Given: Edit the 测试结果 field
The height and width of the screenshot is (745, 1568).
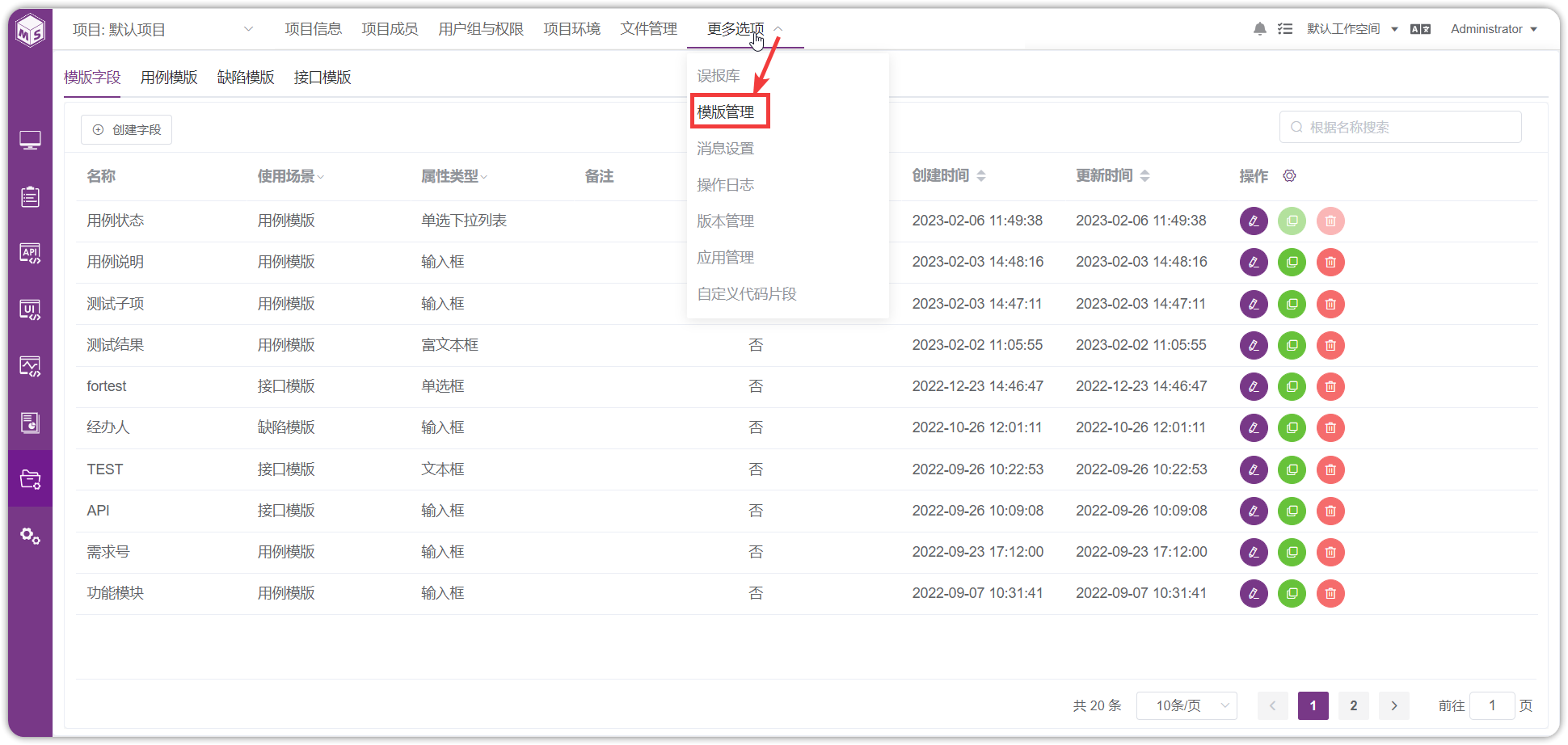Looking at the screenshot, I should coord(1254,345).
